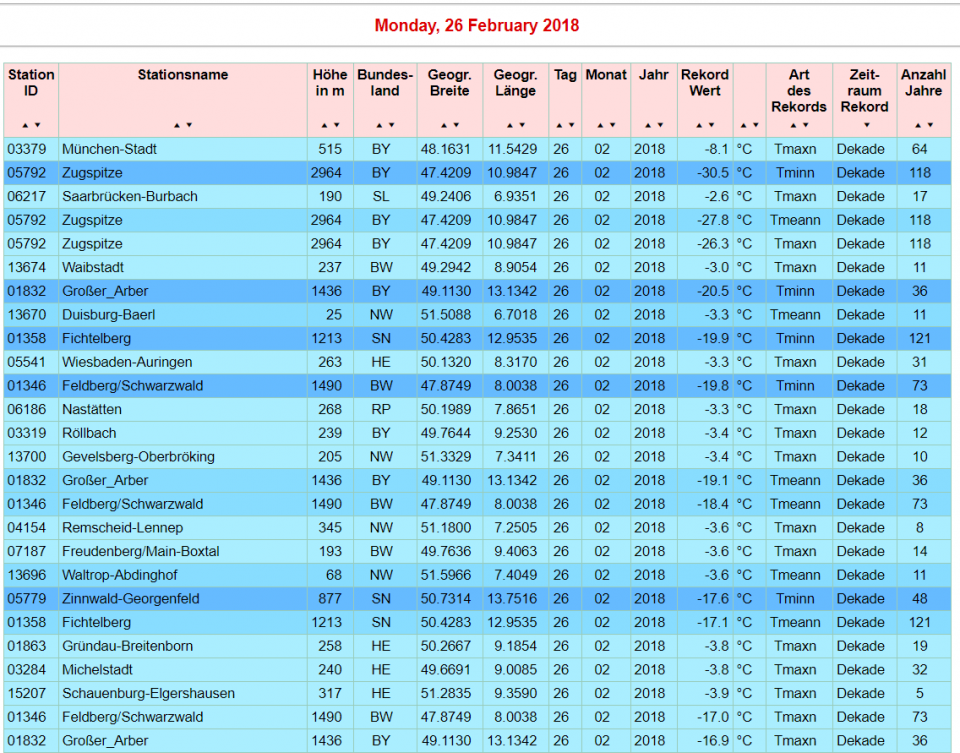The height and width of the screenshot is (753, 960).
Task: Sort Jahr column descending
Action: [659, 125]
